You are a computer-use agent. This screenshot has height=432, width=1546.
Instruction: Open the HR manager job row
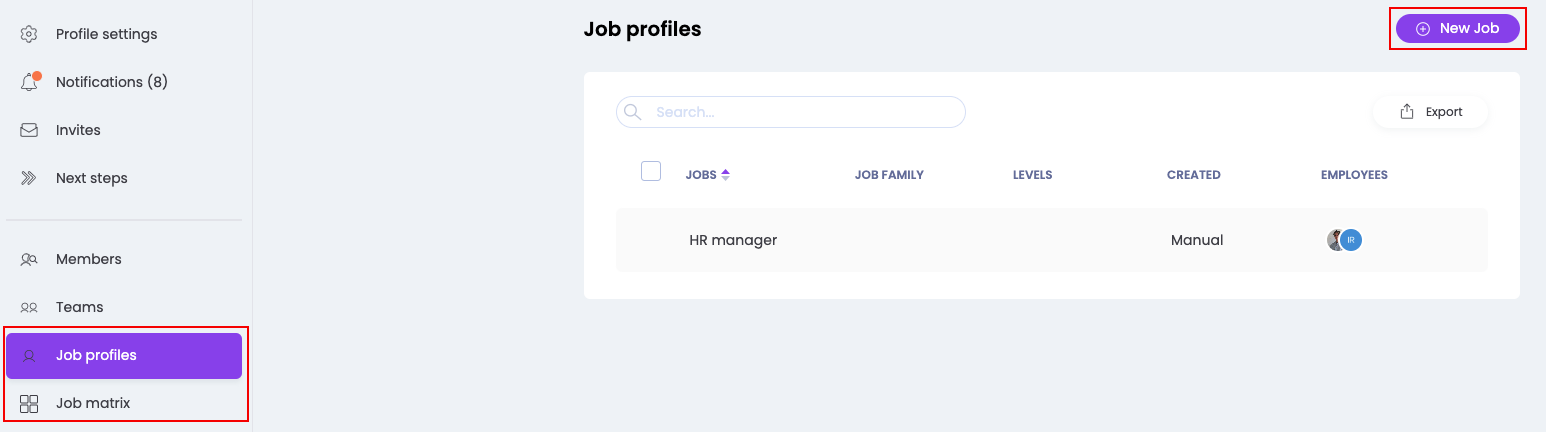tap(733, 240)
